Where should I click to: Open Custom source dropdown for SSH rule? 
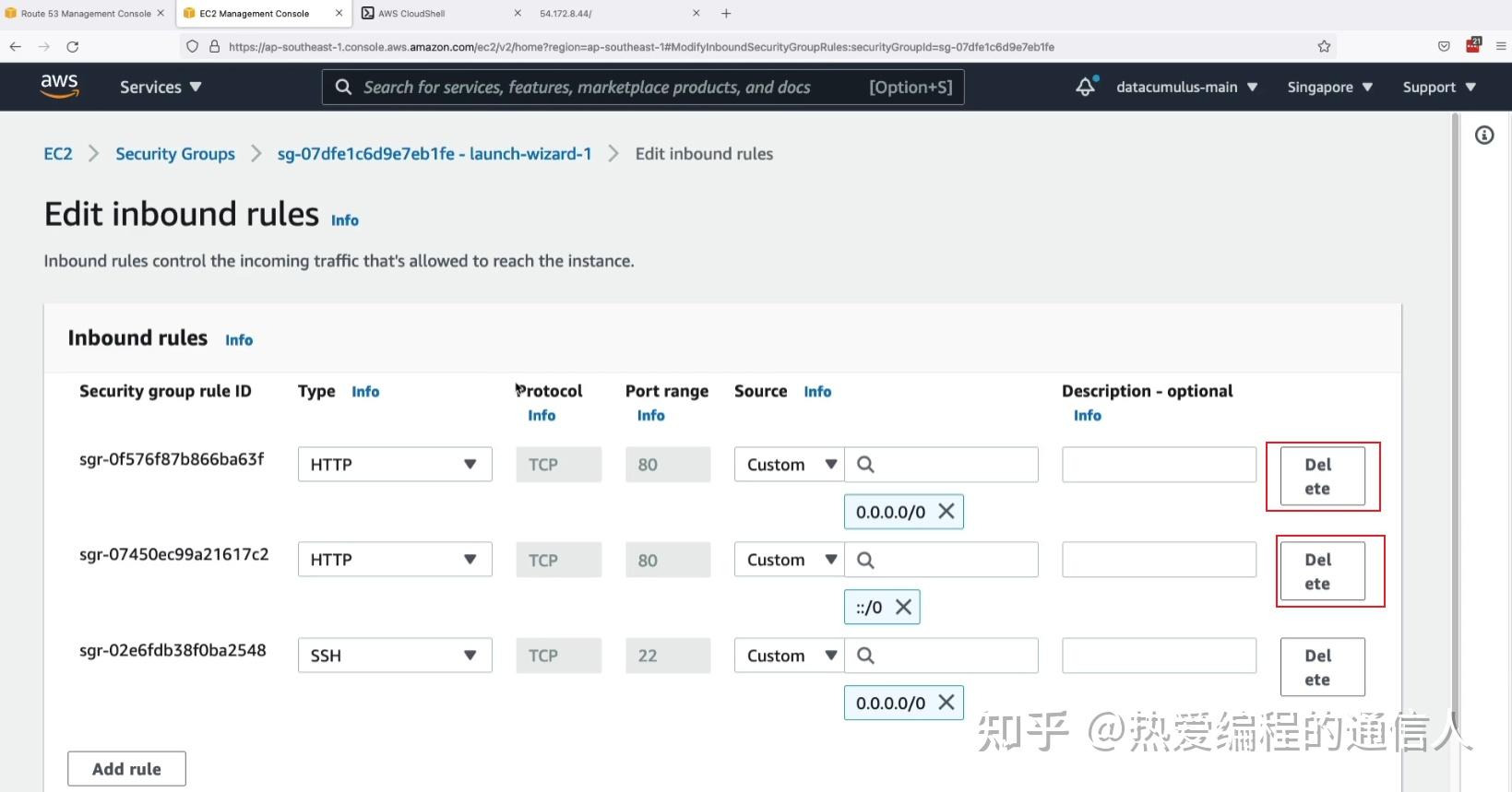(790, 656)
